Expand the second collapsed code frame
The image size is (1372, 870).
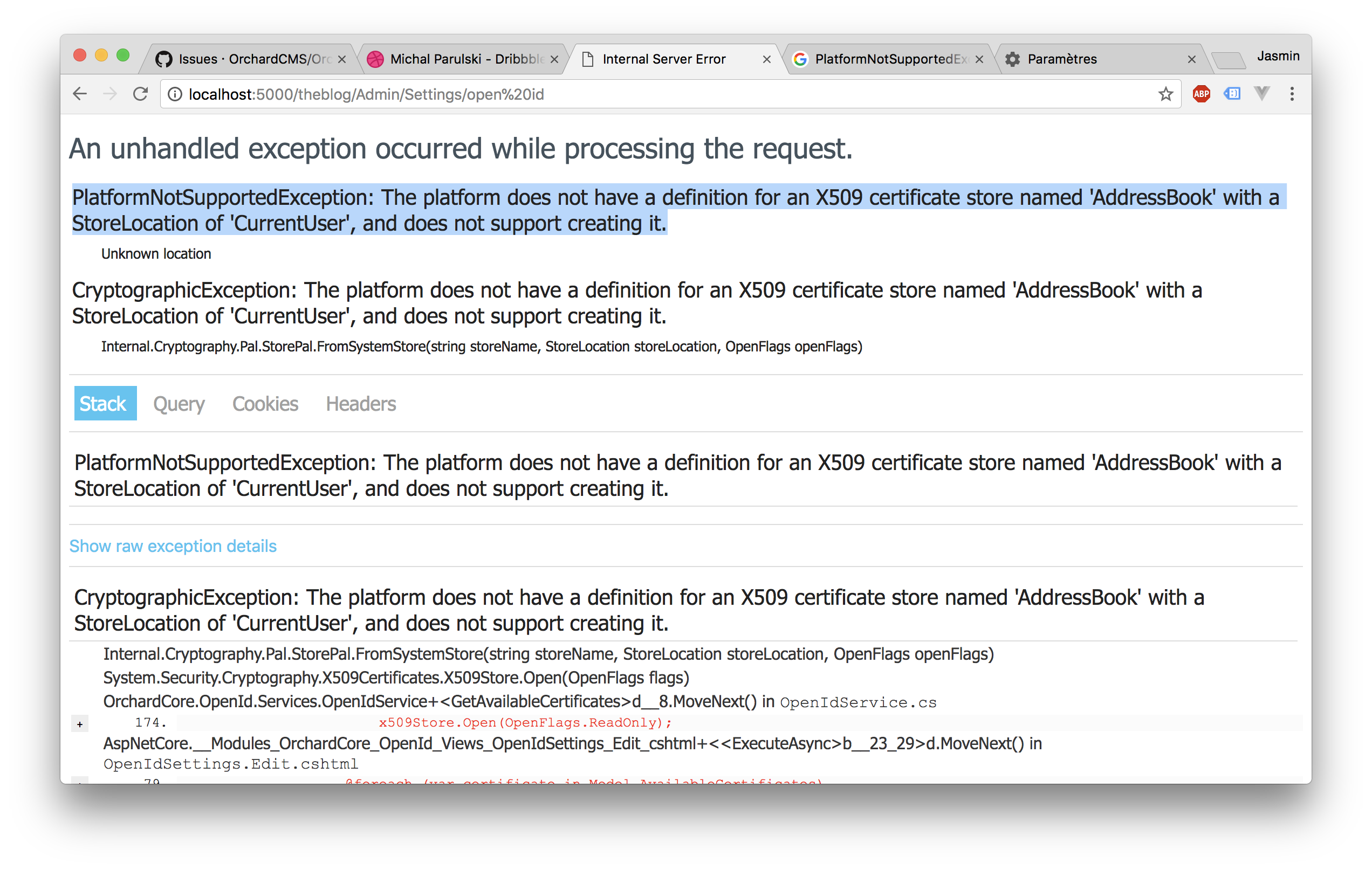(x=80, y=782)
